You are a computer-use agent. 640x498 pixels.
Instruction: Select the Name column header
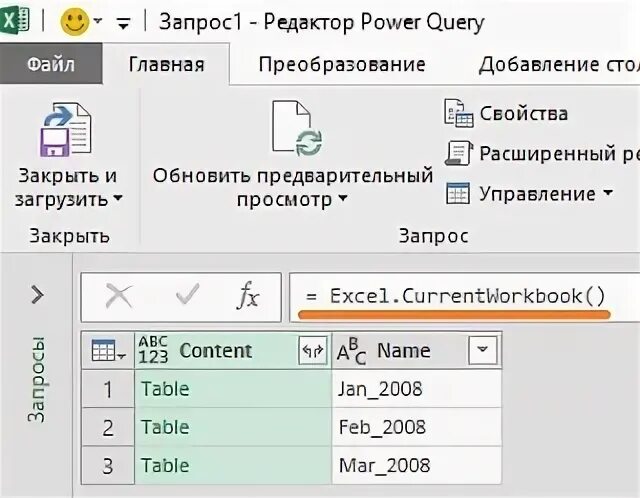click(x=404, y=350)
